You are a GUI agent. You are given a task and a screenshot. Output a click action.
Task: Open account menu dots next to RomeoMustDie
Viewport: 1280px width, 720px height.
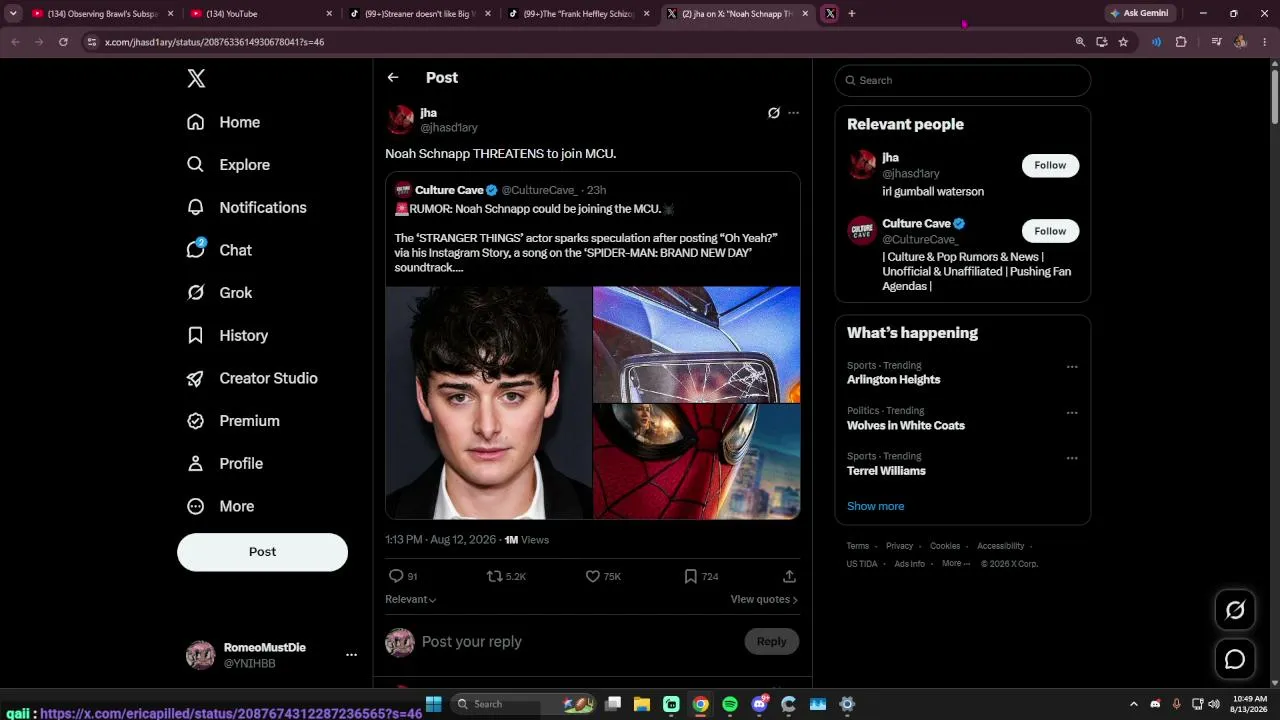[x=351, y=655]
